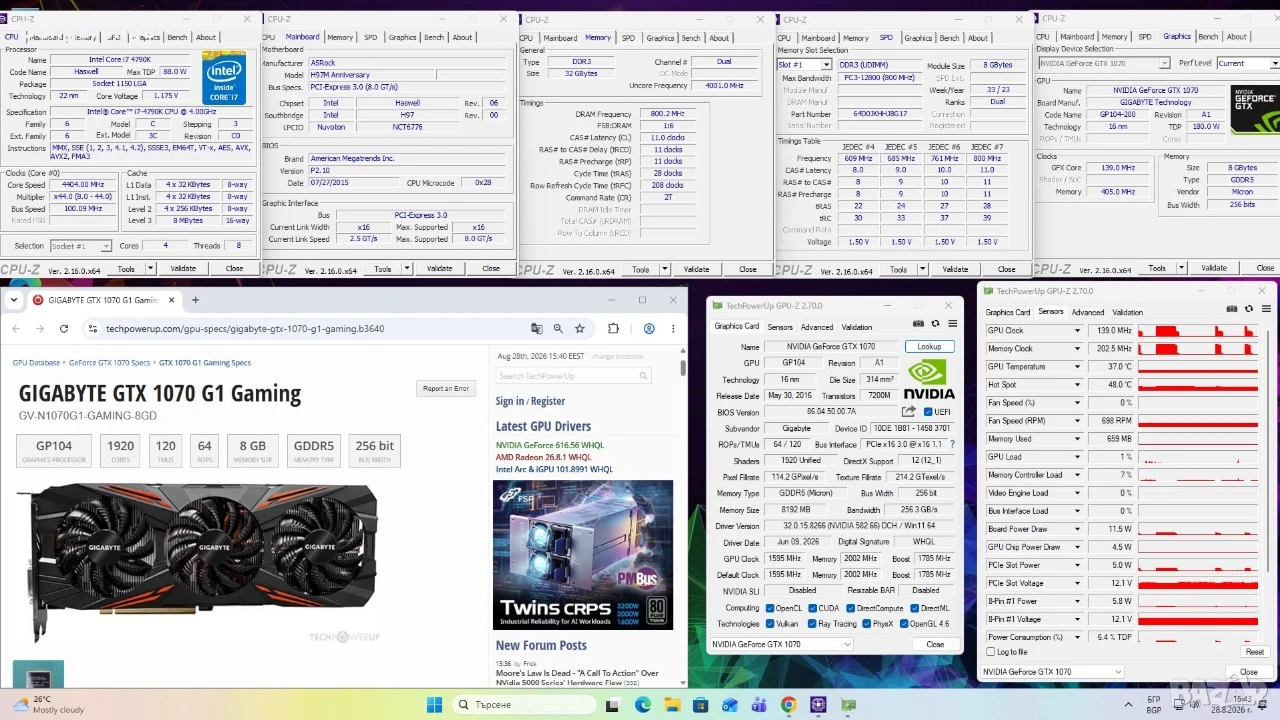Open the SPD tab in CPU-Z Memory window
Screen dimensions: 1280x720
pyautogui.click(x=628, y=38)
